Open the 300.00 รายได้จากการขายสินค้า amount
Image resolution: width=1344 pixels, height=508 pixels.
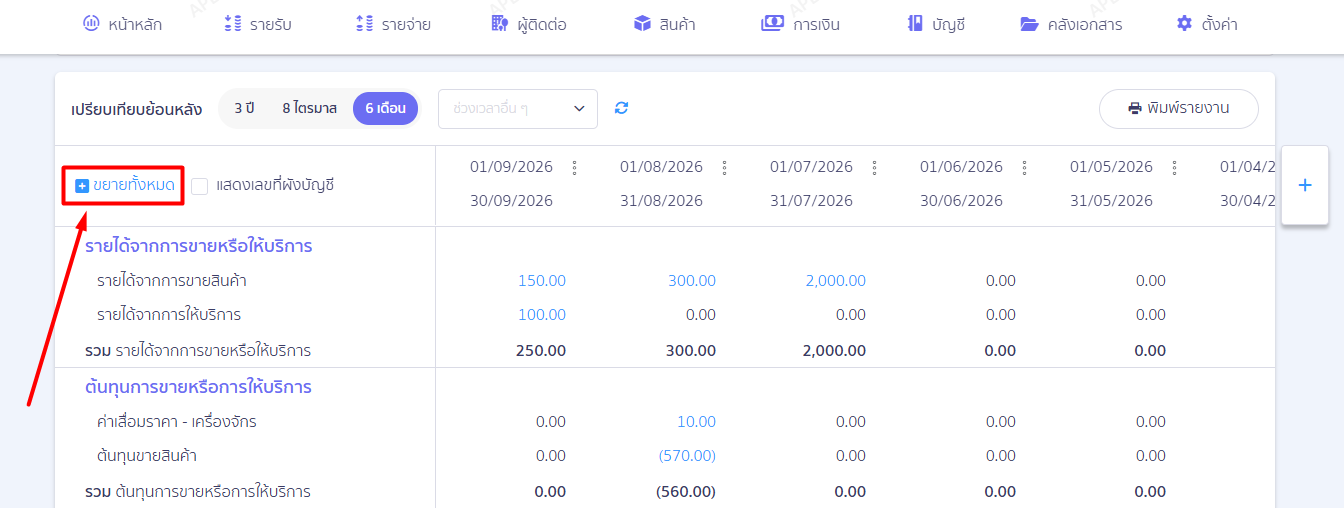coord(692,281)
